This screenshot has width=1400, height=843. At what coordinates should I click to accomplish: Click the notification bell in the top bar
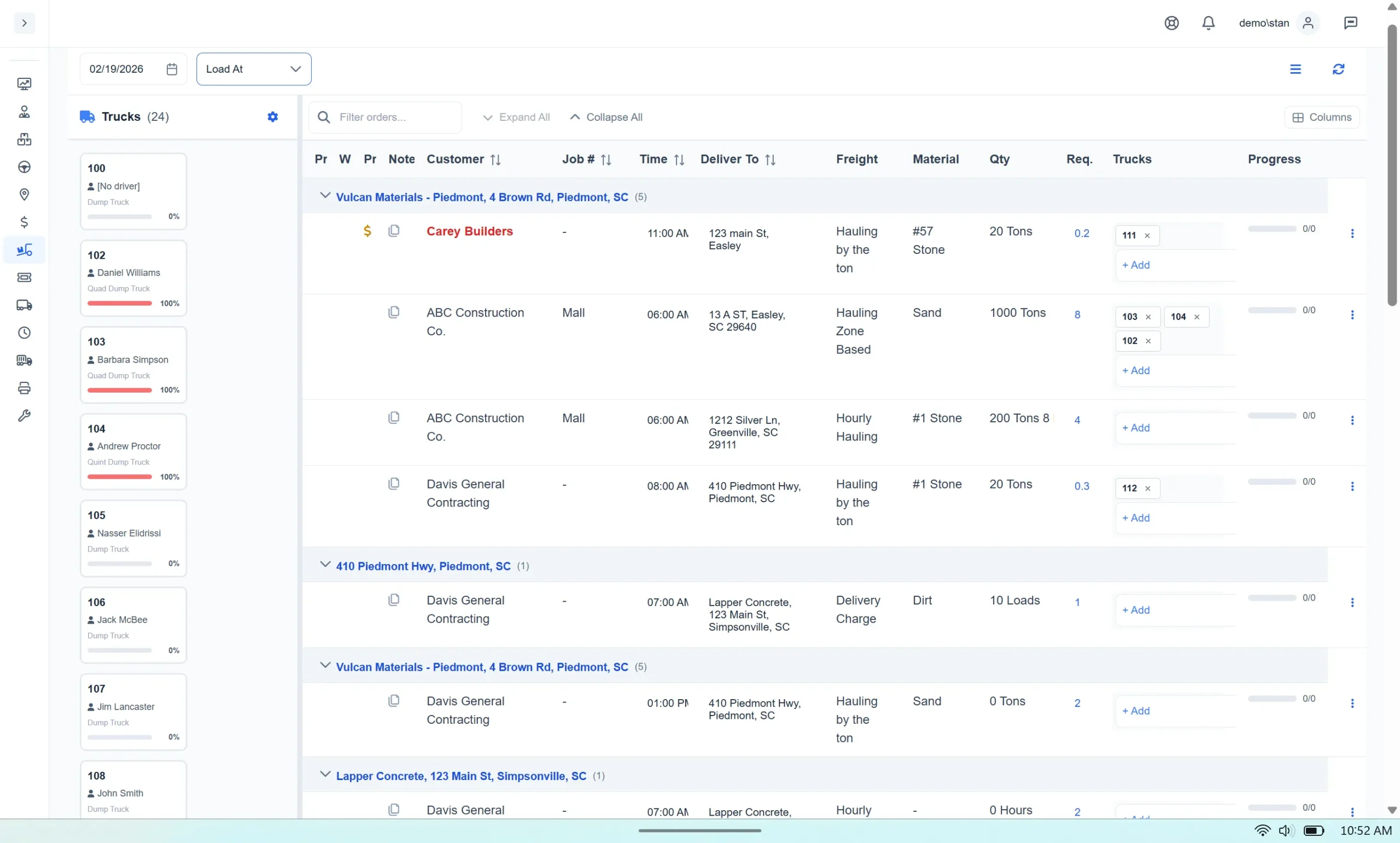1208,23
